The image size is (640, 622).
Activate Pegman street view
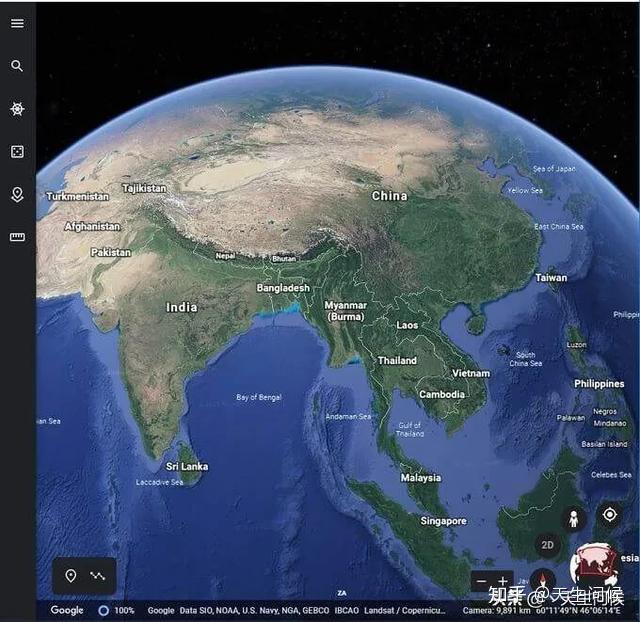click(573, 519)
